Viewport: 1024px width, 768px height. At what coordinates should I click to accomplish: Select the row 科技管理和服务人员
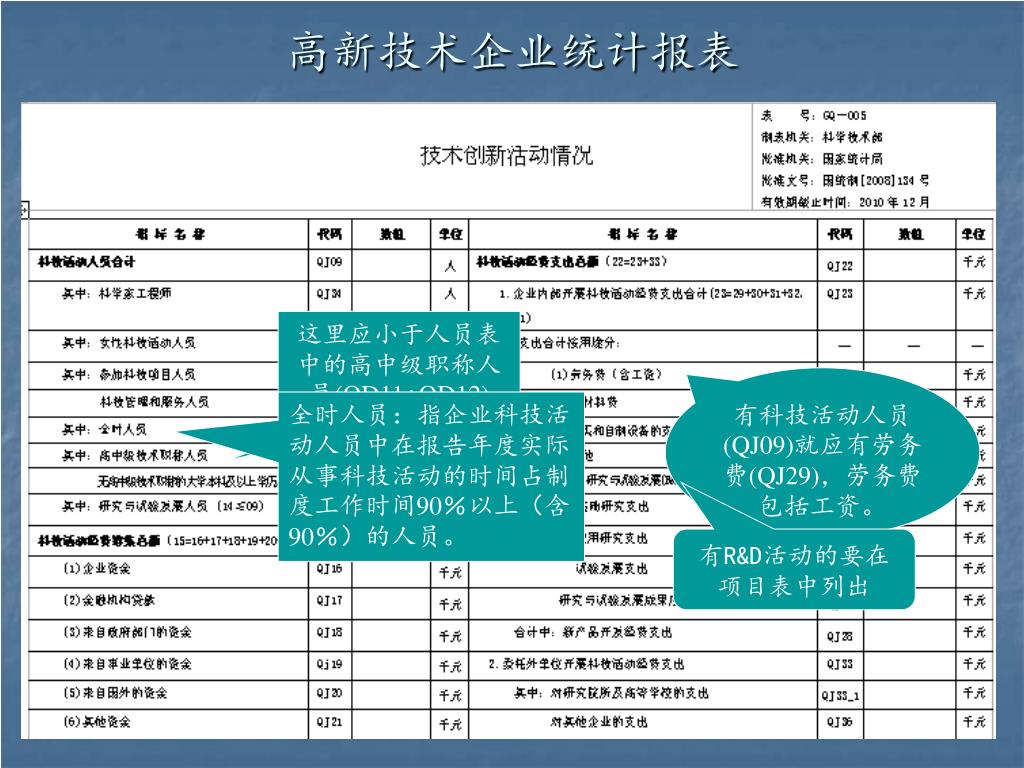[x=154, y=403]
